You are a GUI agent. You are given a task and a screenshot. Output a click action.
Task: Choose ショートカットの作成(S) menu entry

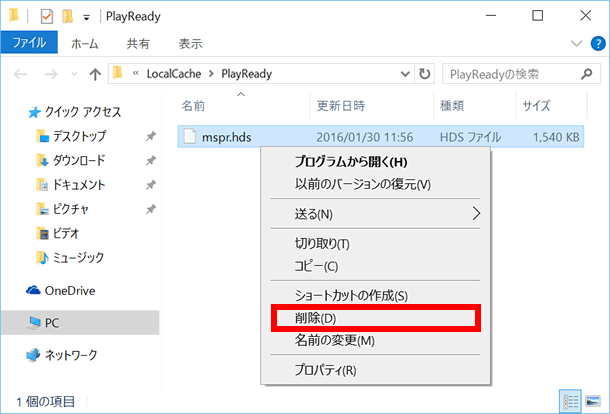375,296
